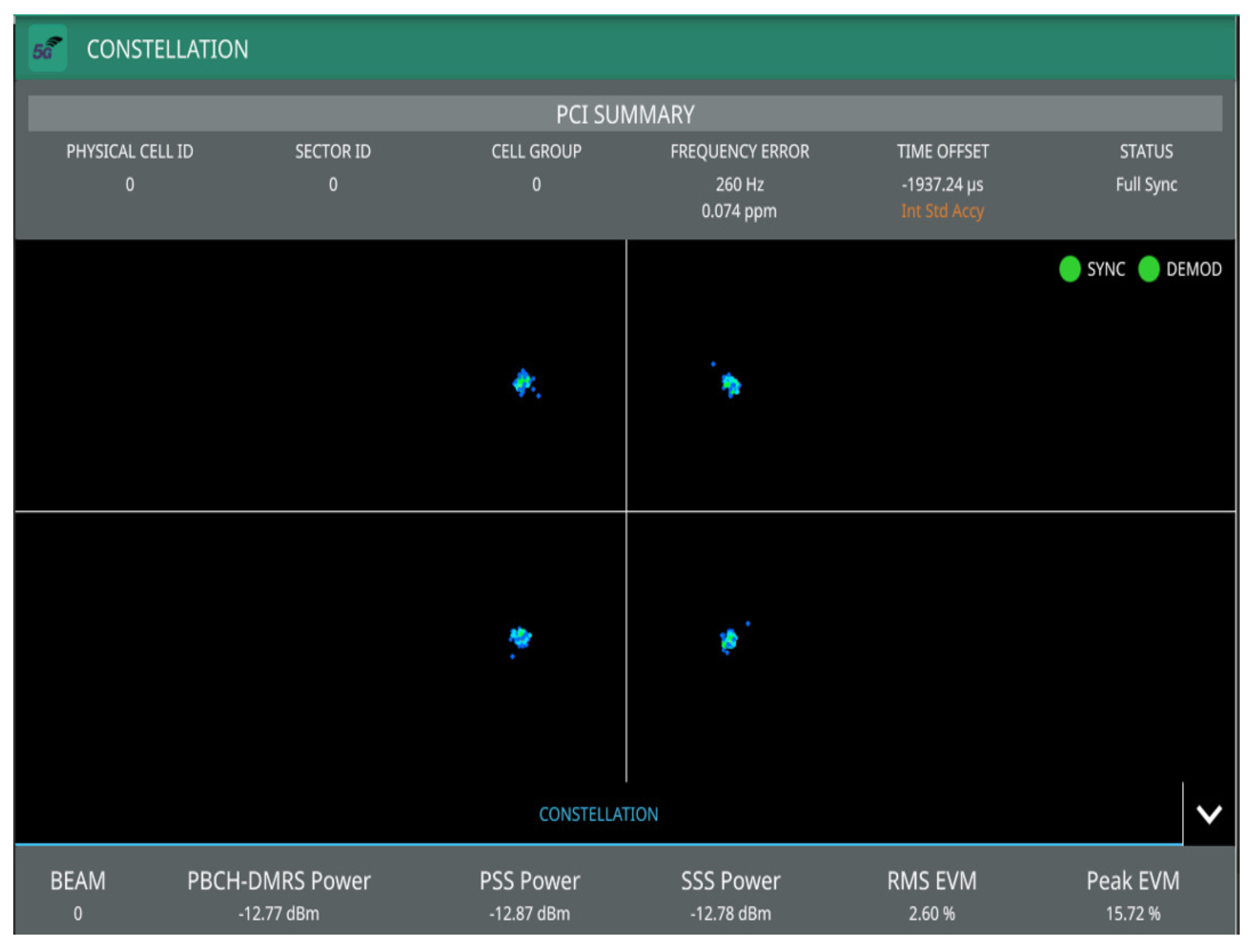Select the blue CONSTELLATION tab label
This screenshot has width=1252, height=952.
(598, 815)
